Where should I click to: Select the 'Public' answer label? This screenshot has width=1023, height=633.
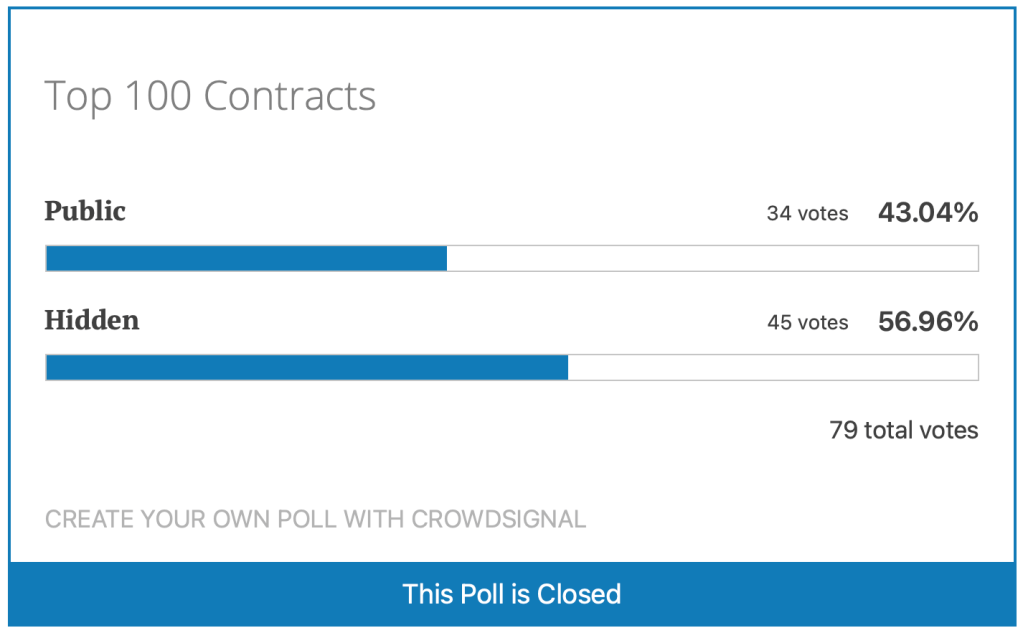point(85,212)
